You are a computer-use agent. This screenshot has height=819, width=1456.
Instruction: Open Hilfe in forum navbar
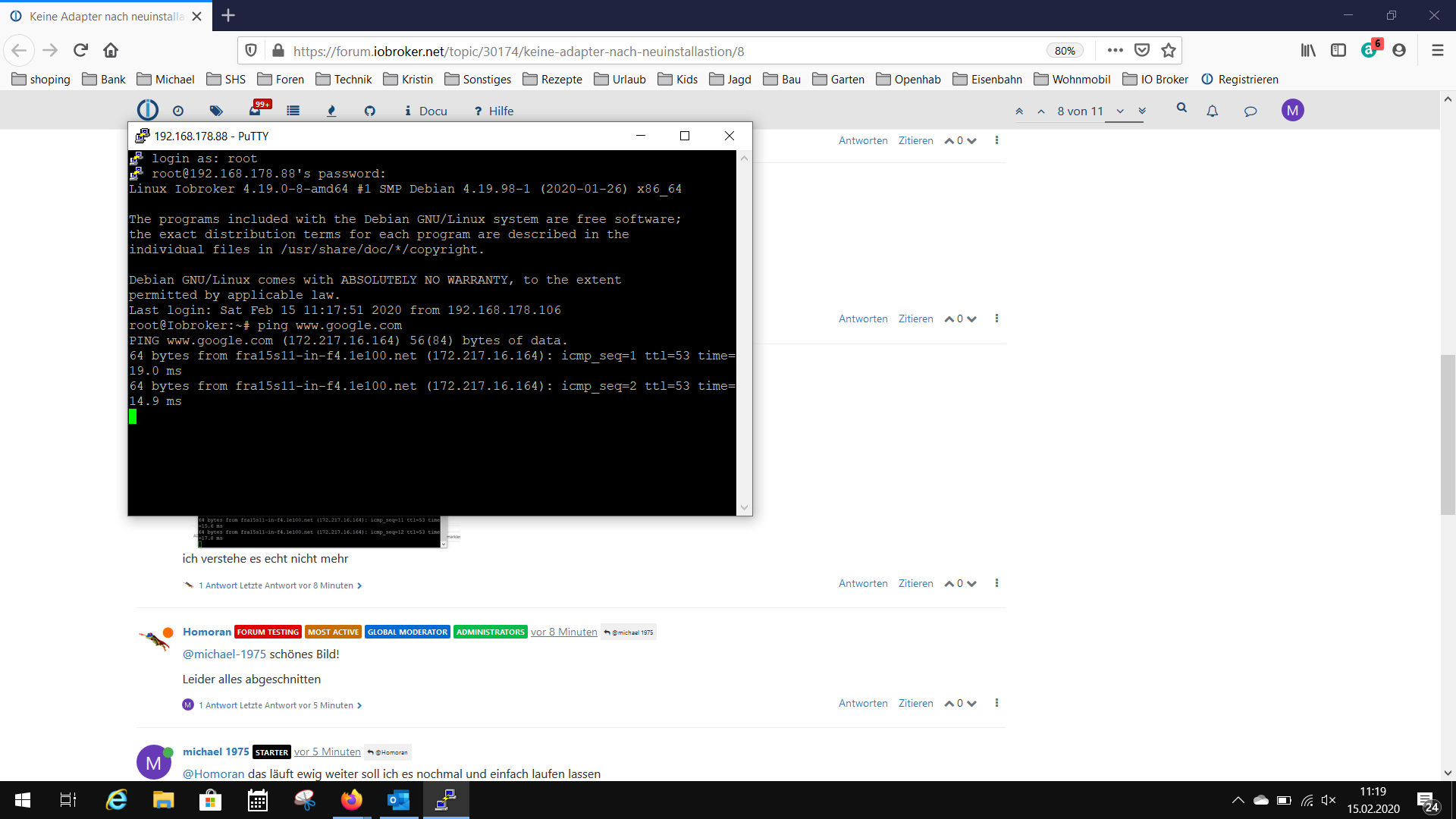click(x=494, y=111)
